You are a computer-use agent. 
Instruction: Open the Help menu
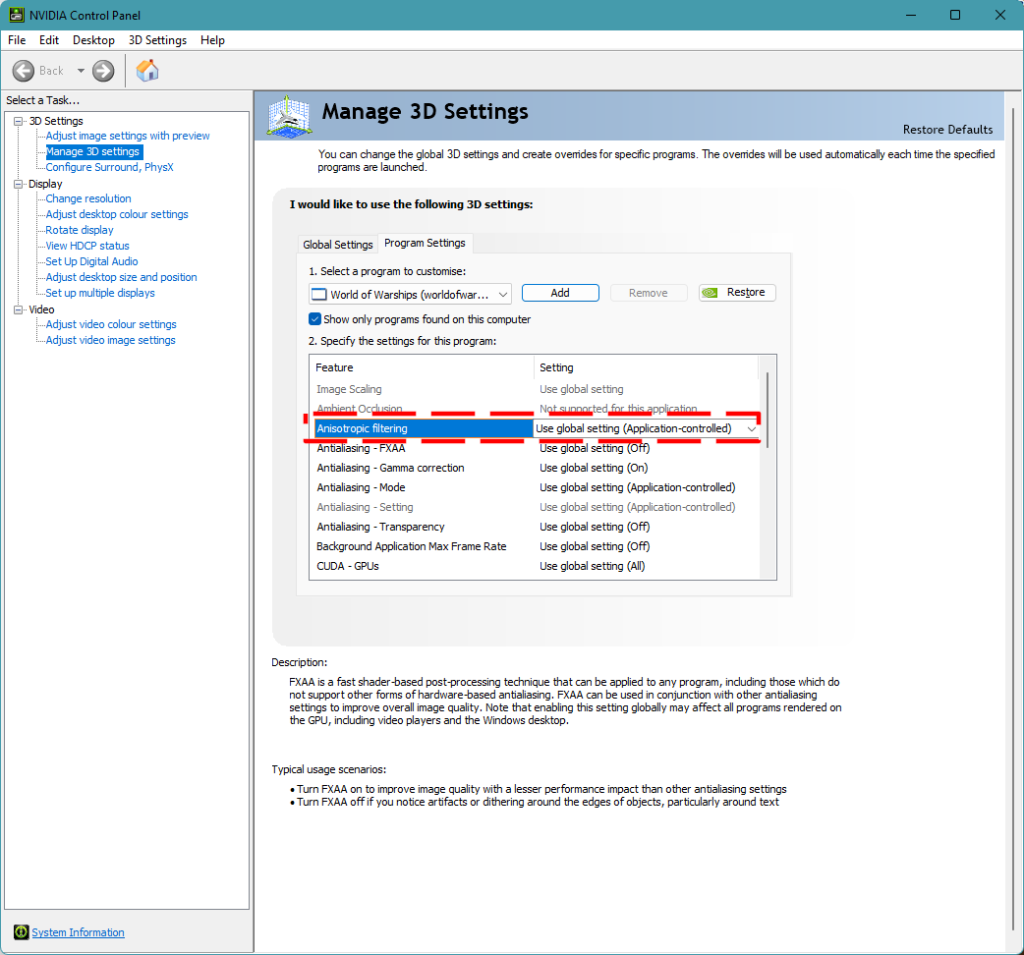(x=212, y=40)
